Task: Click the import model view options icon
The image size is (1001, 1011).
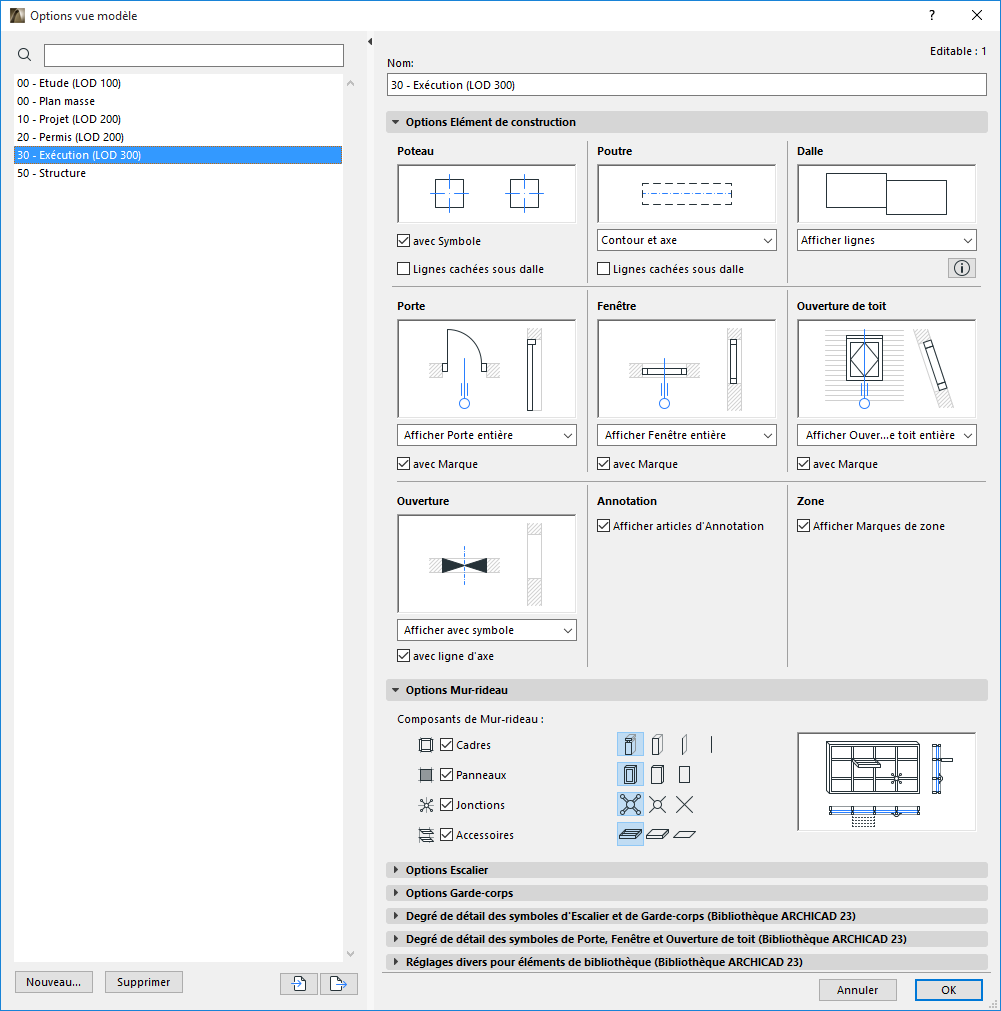Action: coord(298,983)
